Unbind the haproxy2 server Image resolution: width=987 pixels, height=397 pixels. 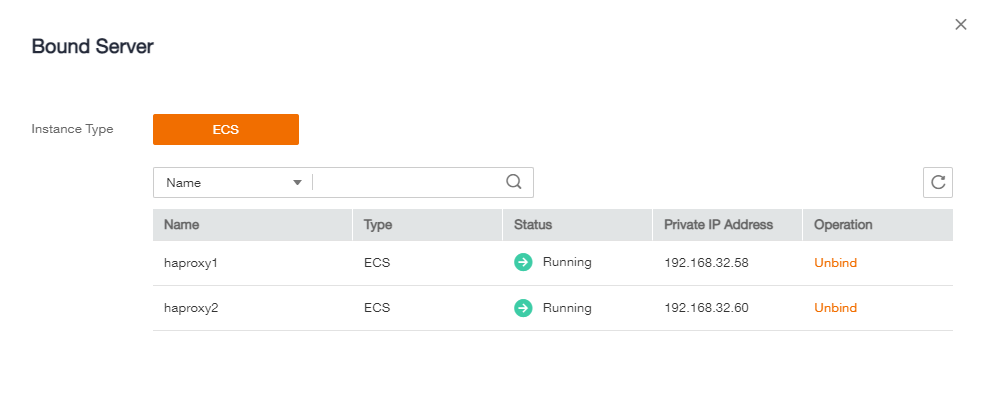[835, 308]
